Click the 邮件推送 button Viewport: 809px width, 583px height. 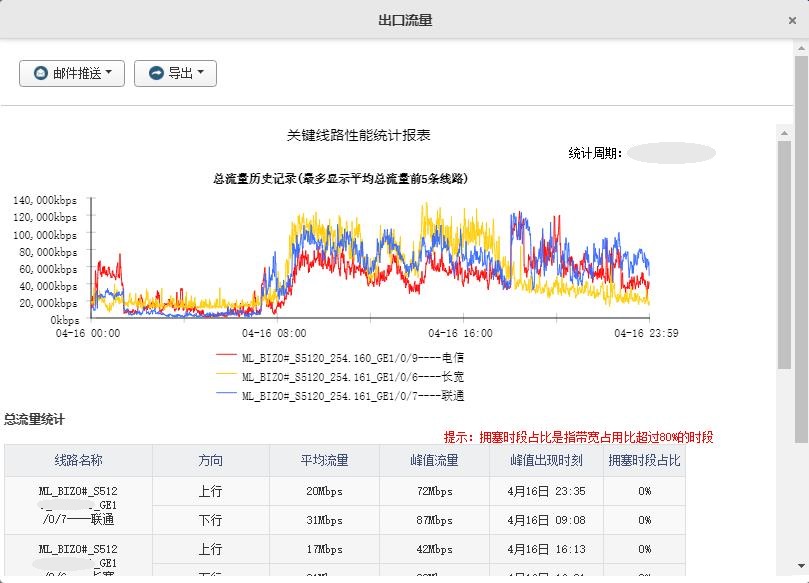70,72
